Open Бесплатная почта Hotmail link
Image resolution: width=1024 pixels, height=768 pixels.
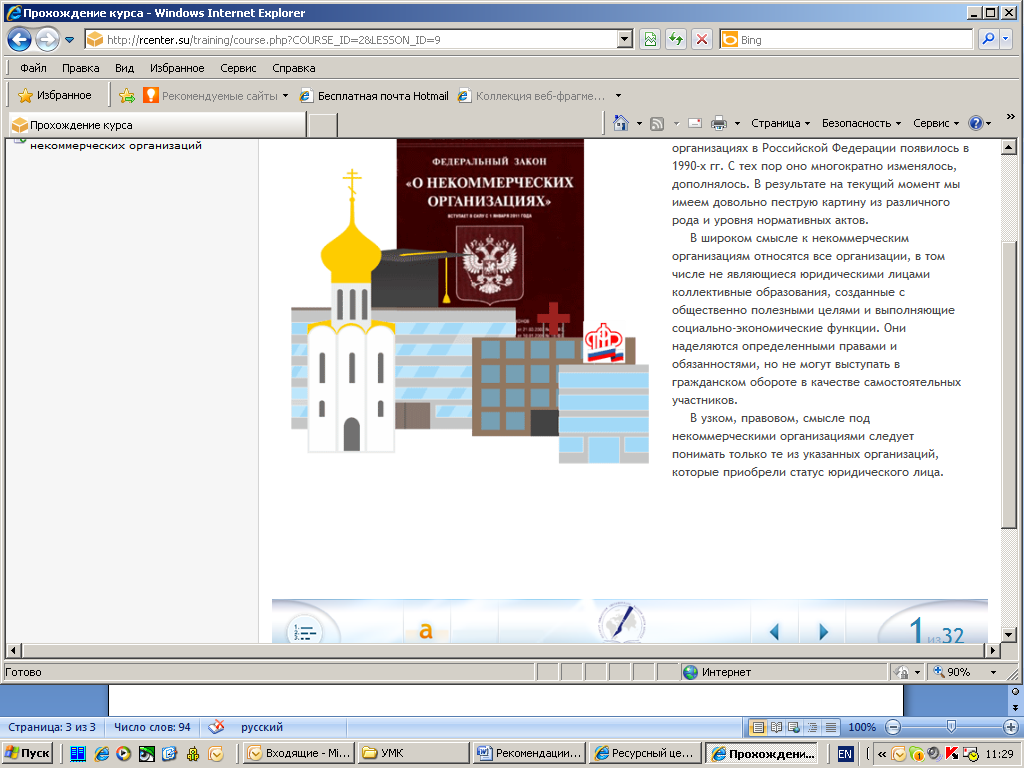click(374, 96)
